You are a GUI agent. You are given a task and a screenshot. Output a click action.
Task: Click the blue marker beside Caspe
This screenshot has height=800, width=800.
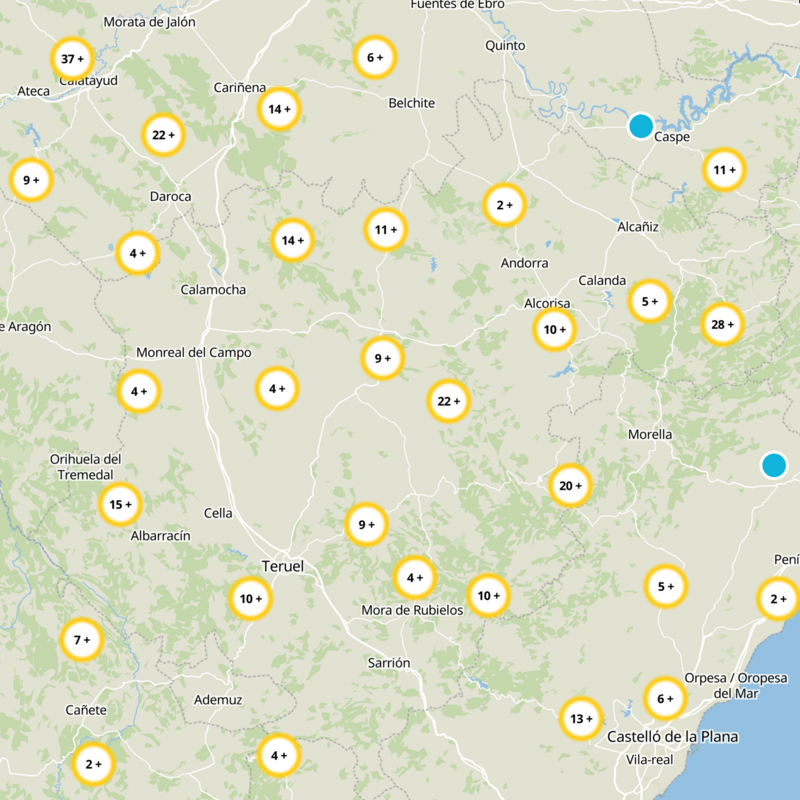pos(640,126)
